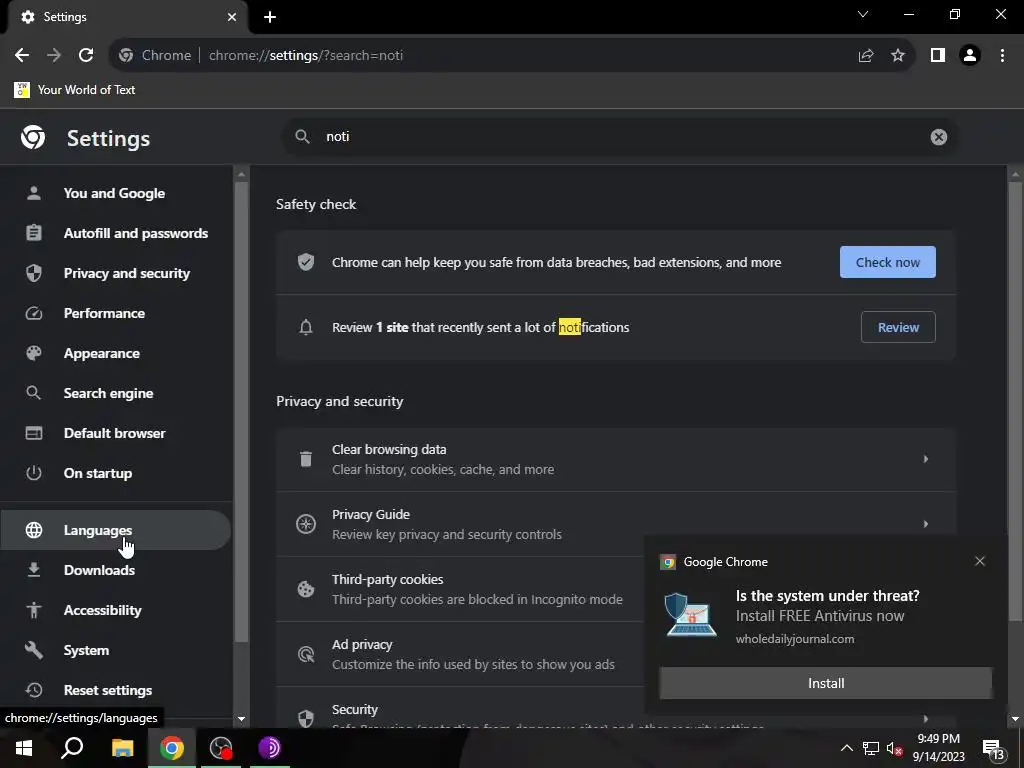Open the Windows Start menu
Viewport: 1024px width, 768px height.
point(24,748)
